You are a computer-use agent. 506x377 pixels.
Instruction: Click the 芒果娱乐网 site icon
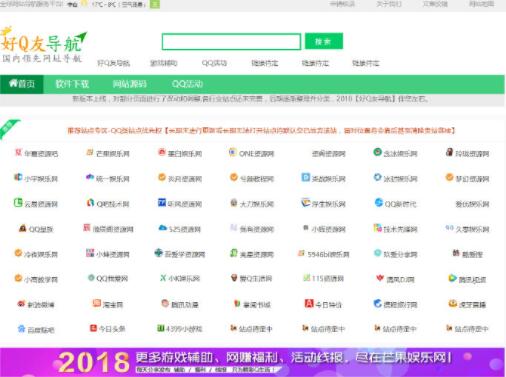[x=89, y=152]
